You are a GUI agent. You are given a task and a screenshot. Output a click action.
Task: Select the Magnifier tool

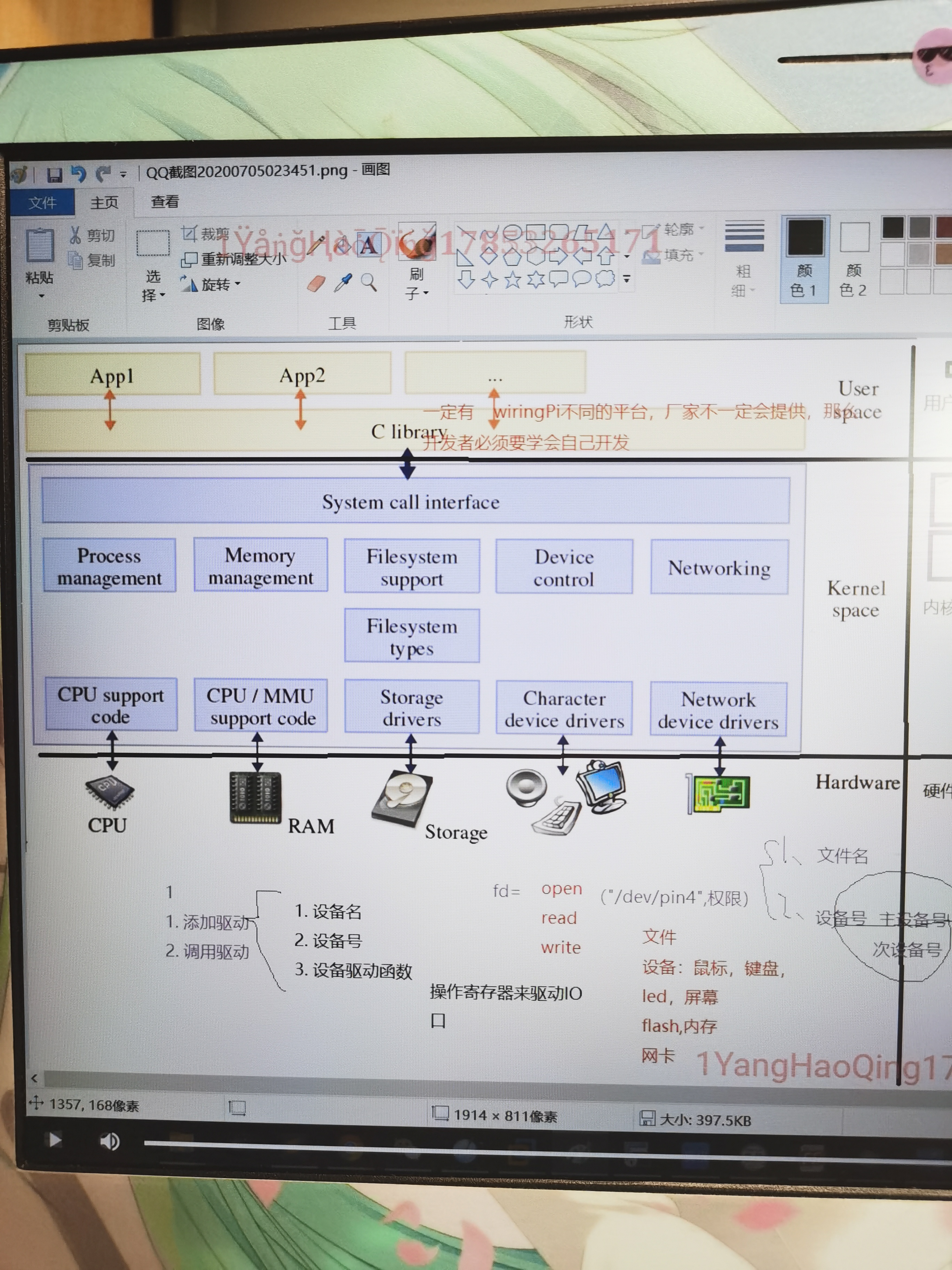point(368,282)
